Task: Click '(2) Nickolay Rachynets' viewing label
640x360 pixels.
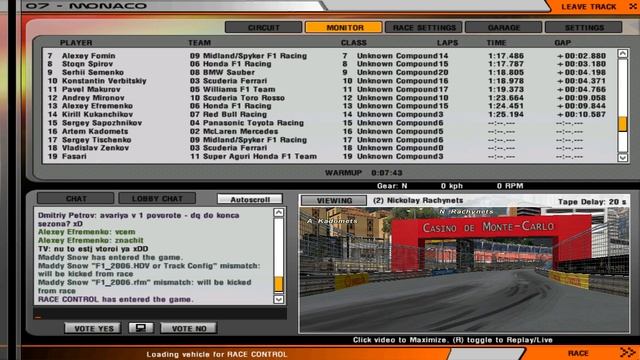Action: click(418, 200)
